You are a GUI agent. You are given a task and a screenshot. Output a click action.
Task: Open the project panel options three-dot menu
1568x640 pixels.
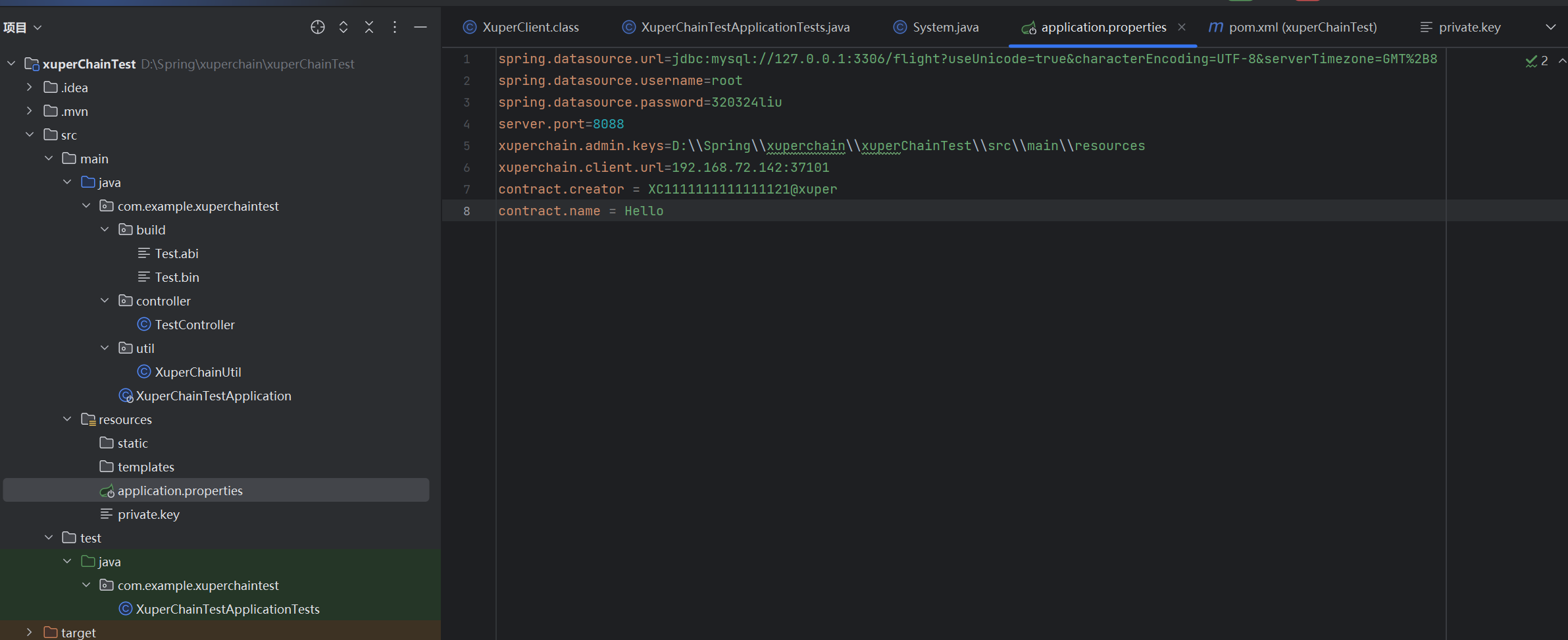[395, 27]
